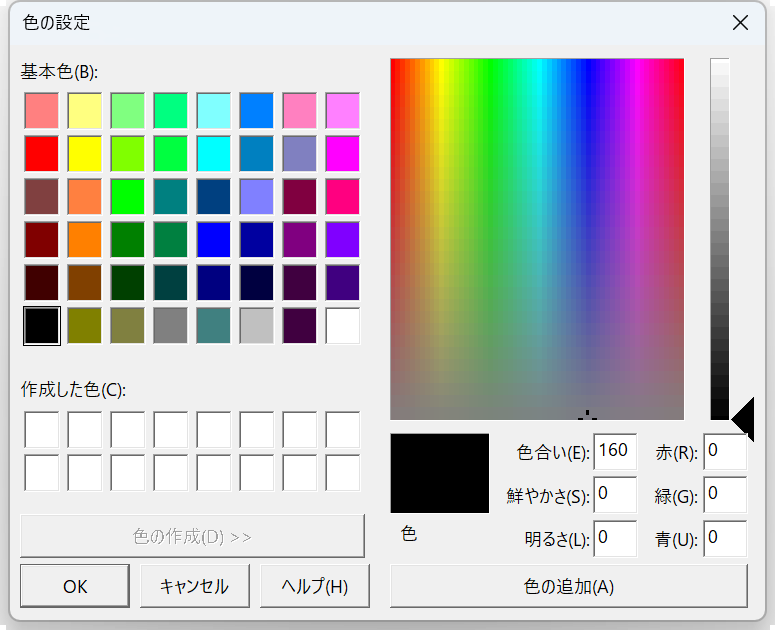Click the black luminosity slider arrow

tap(743, 419)
